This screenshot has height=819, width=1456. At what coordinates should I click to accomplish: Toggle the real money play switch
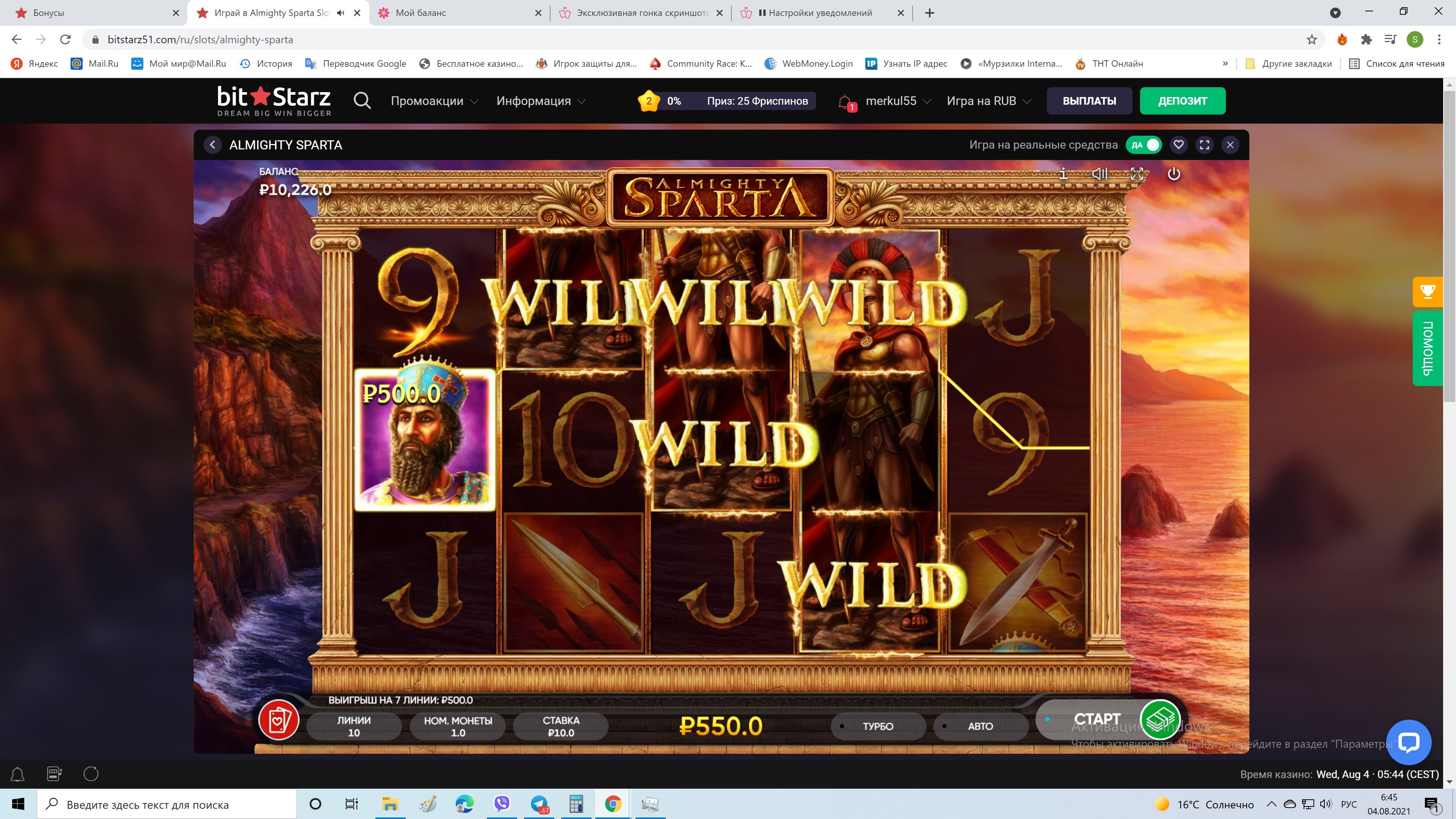point(1144,145)
